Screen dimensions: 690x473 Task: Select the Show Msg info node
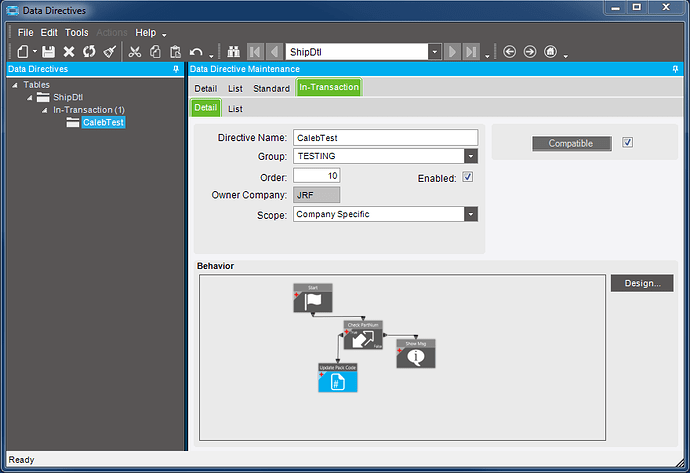tap(416, 354)
